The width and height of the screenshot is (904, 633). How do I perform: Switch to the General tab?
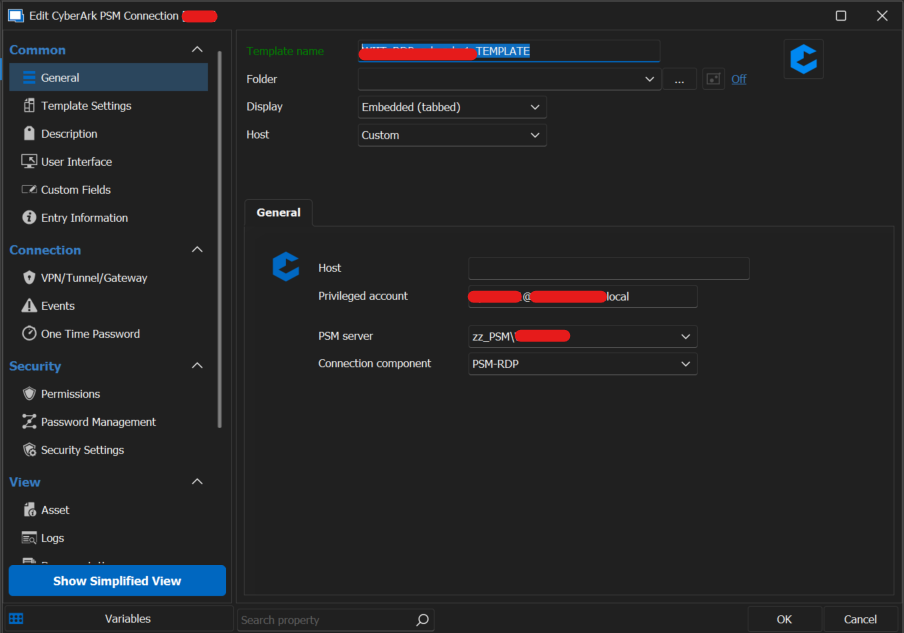(278, 212)
